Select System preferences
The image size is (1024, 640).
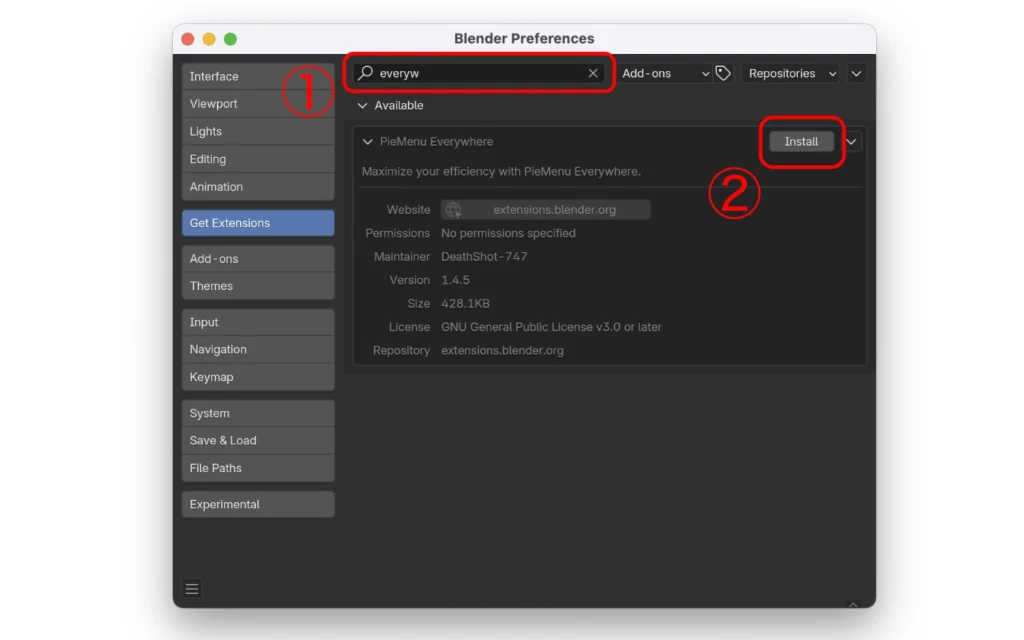pyautogui.click(x=258, y=413)
